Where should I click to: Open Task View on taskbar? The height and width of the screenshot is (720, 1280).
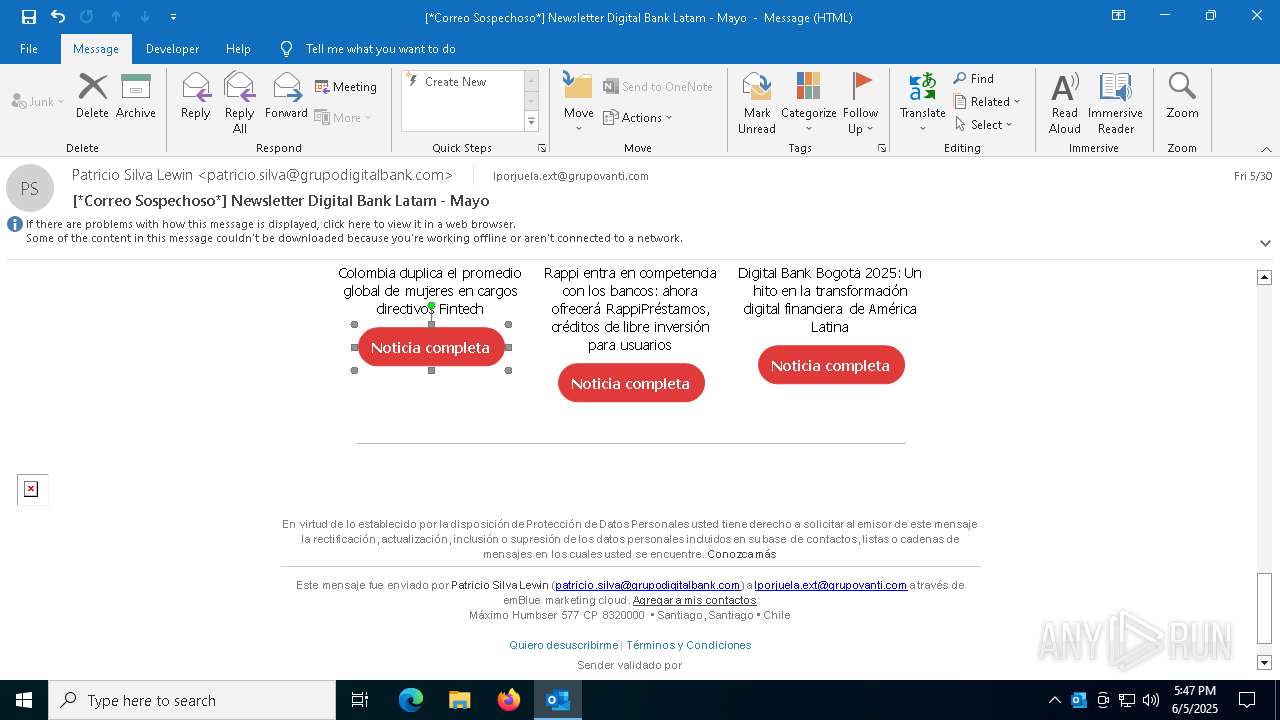tap(360, 700)
